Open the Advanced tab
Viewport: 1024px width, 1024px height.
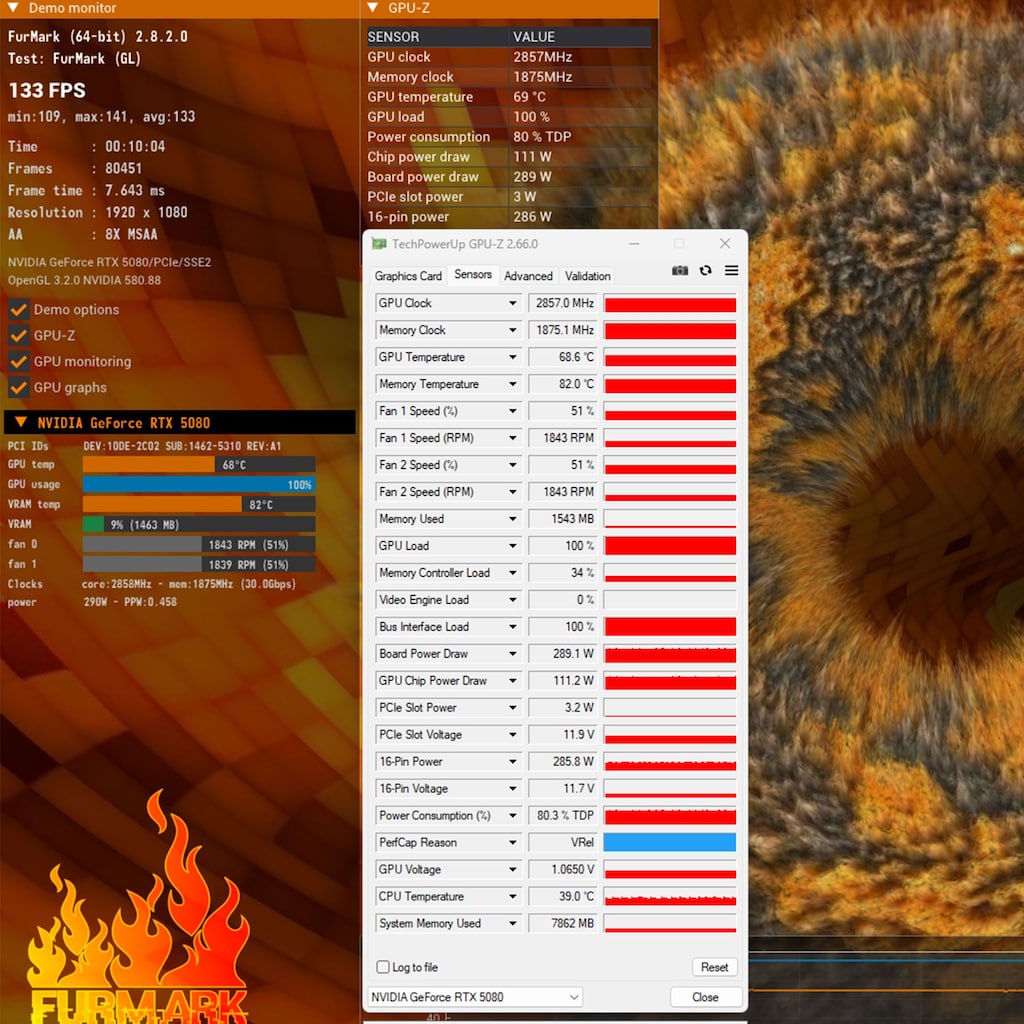coord(528,276)
